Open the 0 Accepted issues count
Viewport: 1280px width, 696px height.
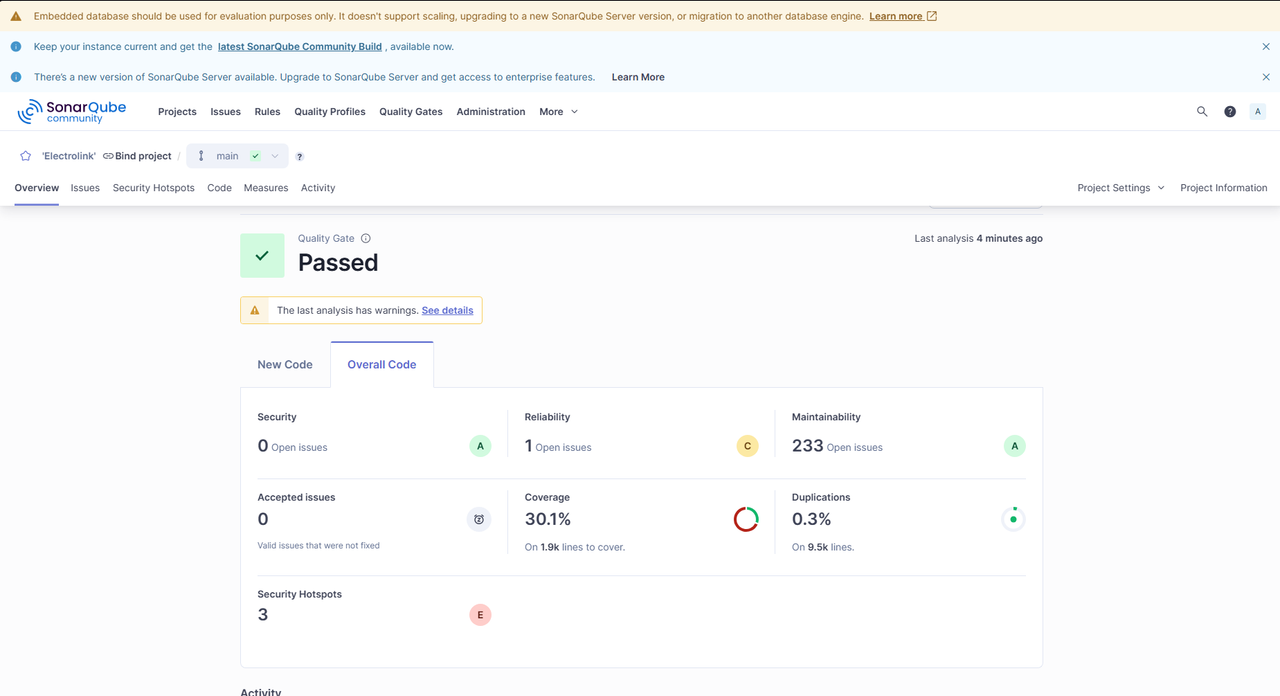[263, 519]
